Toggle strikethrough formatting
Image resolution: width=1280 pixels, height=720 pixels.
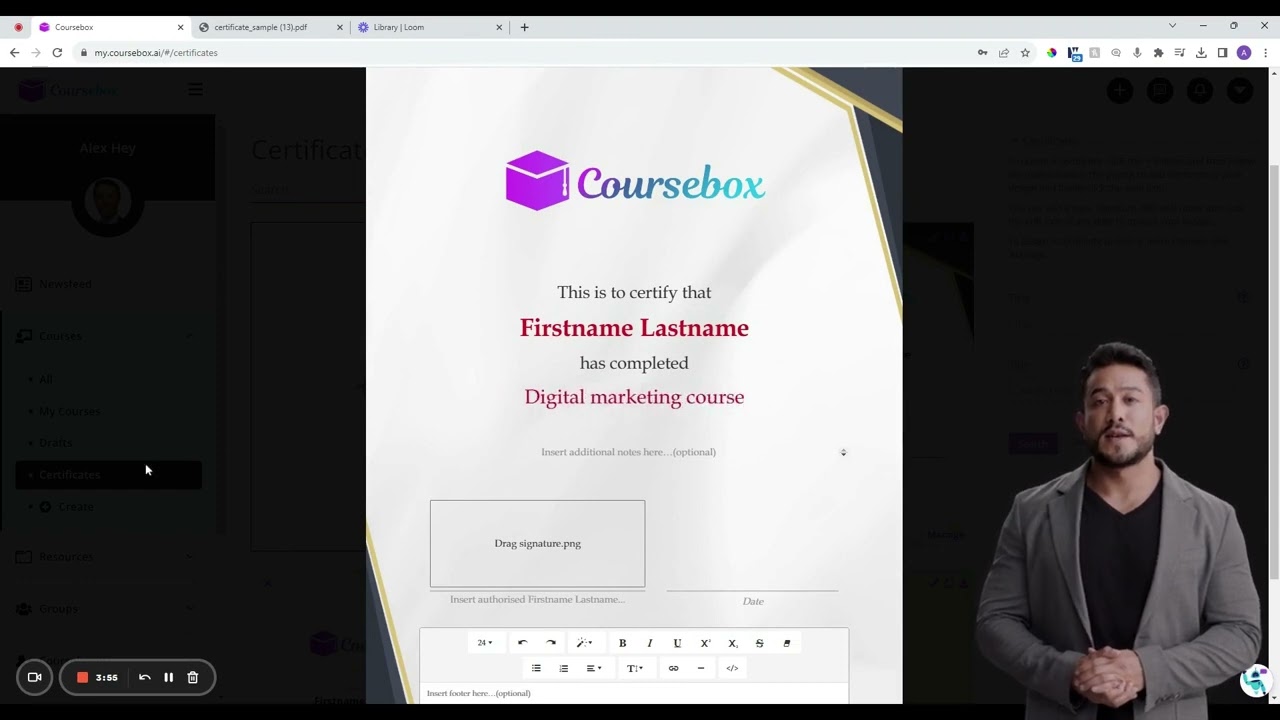[759, 643]
